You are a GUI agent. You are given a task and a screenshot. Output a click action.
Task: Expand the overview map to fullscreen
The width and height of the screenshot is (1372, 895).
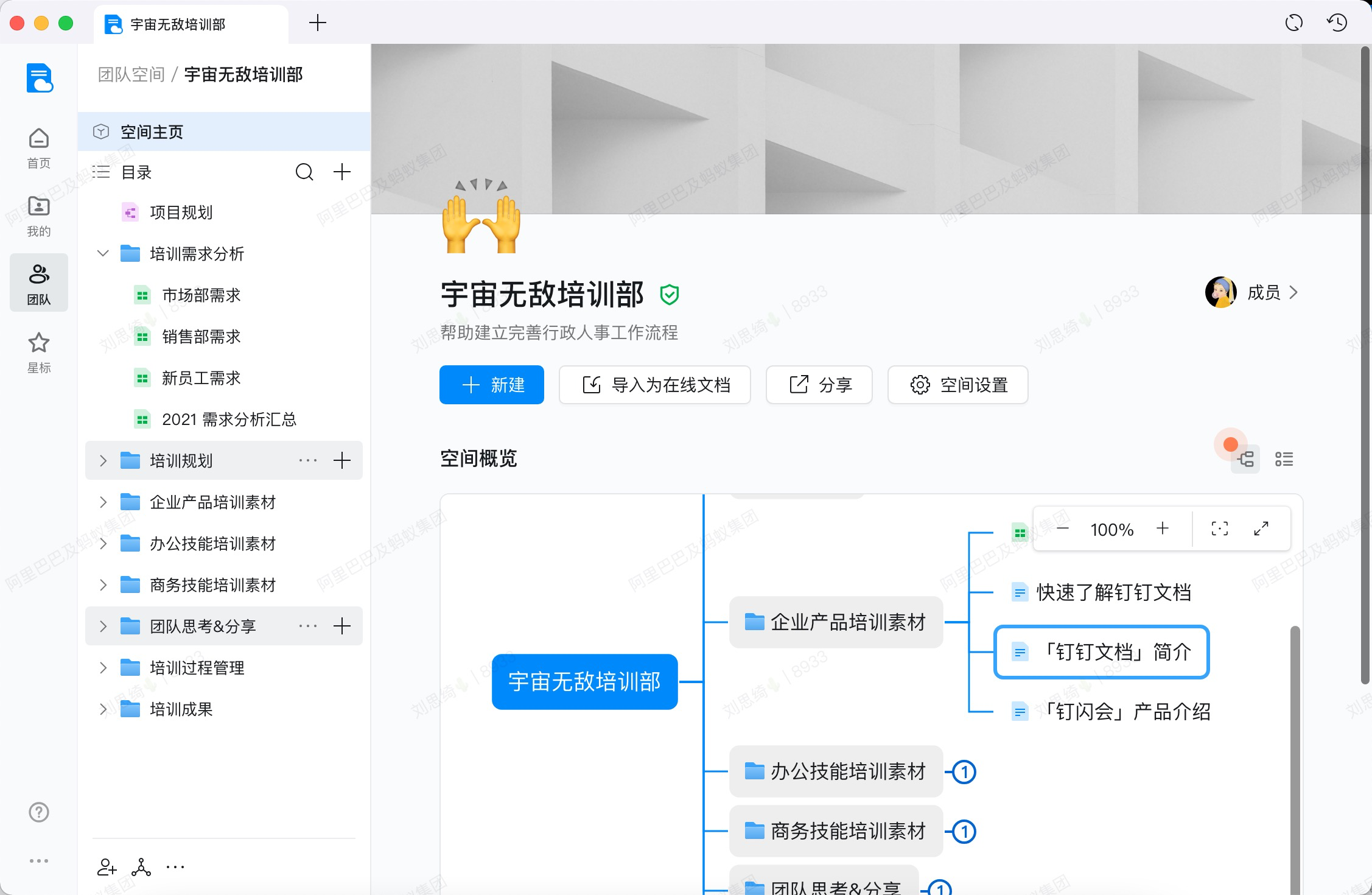1261,530
